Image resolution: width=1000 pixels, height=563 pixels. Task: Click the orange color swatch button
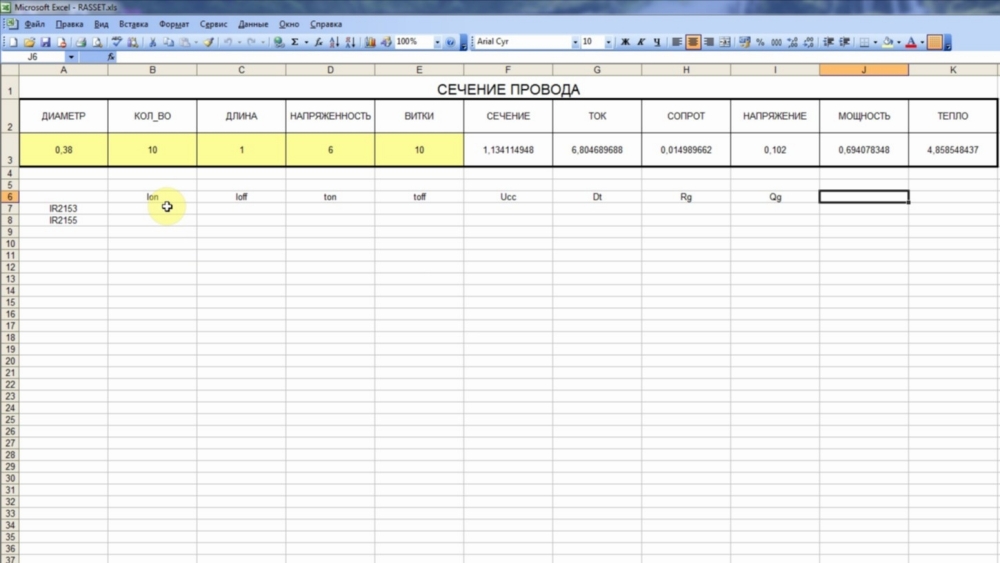(x=935, y=42)
